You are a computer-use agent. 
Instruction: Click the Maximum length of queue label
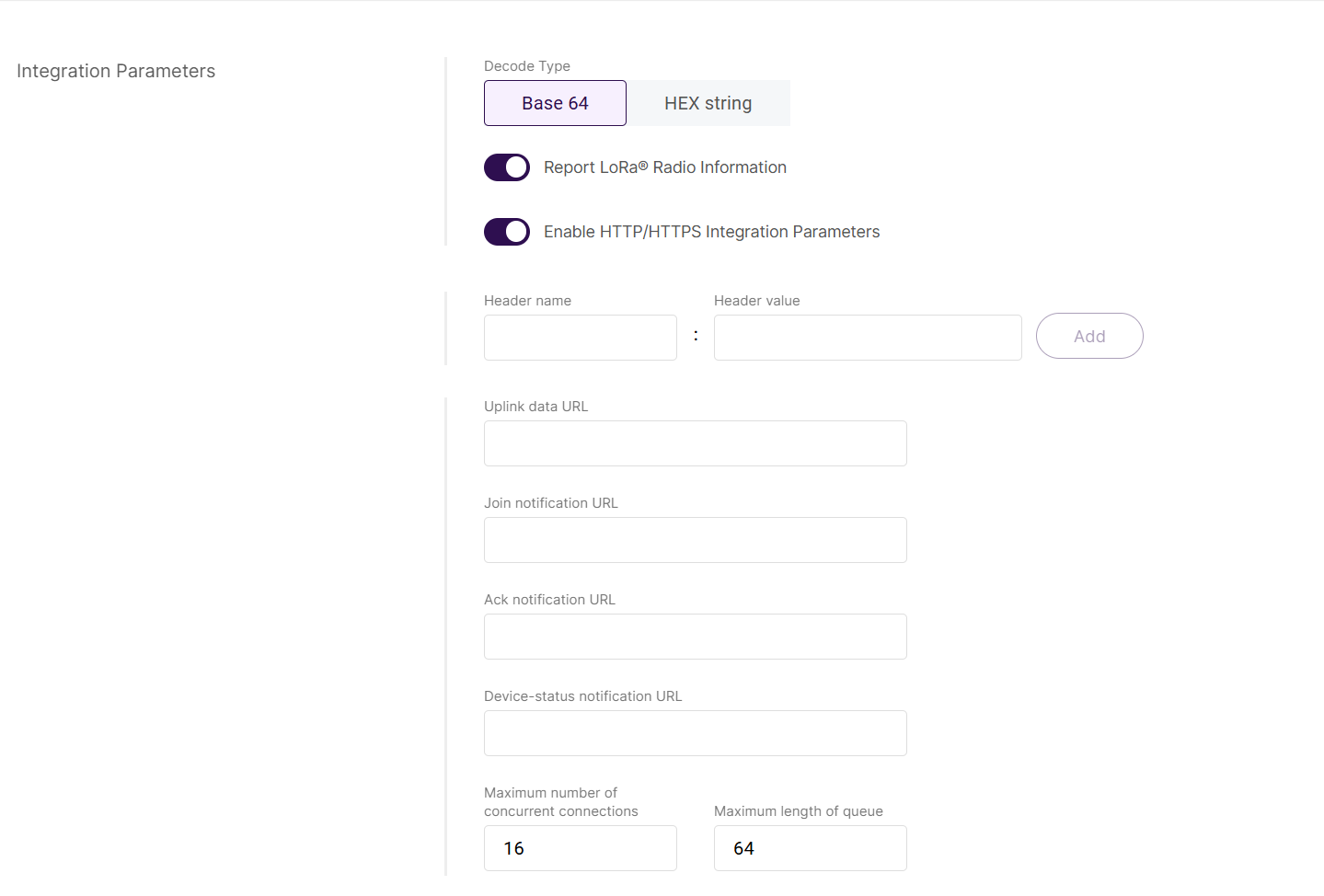[x=798, y=811]
